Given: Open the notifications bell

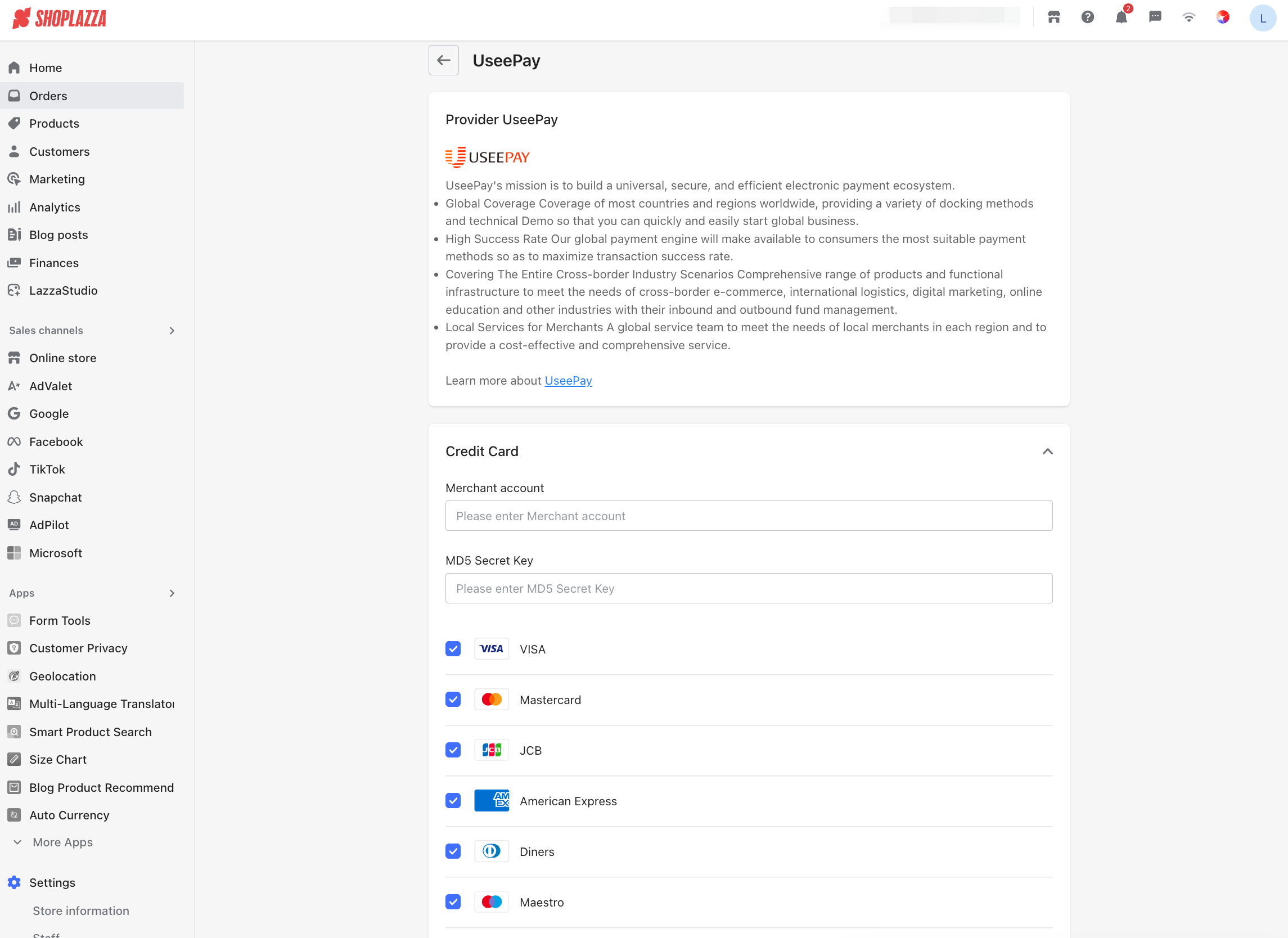Looking at the screenshot, I should click(x=1121, y=17).
